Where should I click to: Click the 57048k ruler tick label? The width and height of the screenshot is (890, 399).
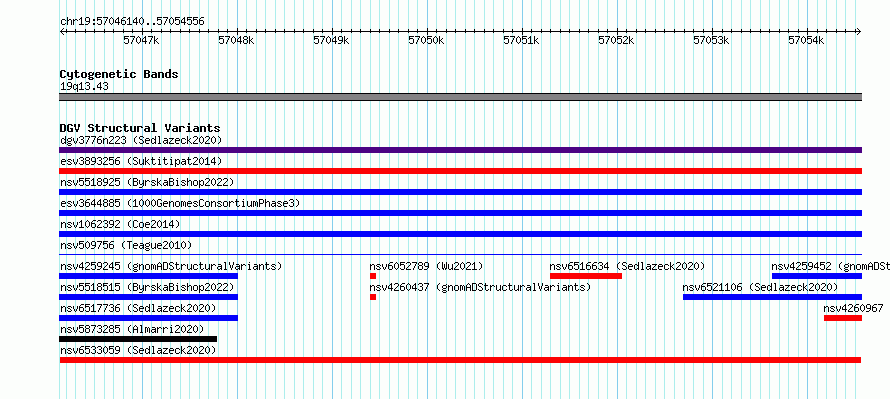click(x=237, y=40)
